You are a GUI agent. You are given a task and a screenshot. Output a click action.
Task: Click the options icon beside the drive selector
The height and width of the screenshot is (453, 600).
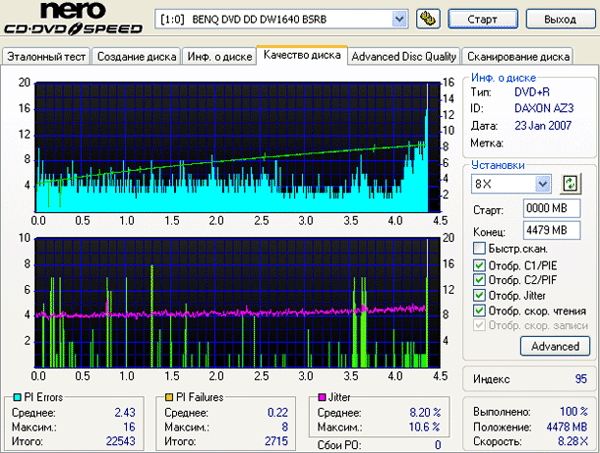click(x=425, y=19)
